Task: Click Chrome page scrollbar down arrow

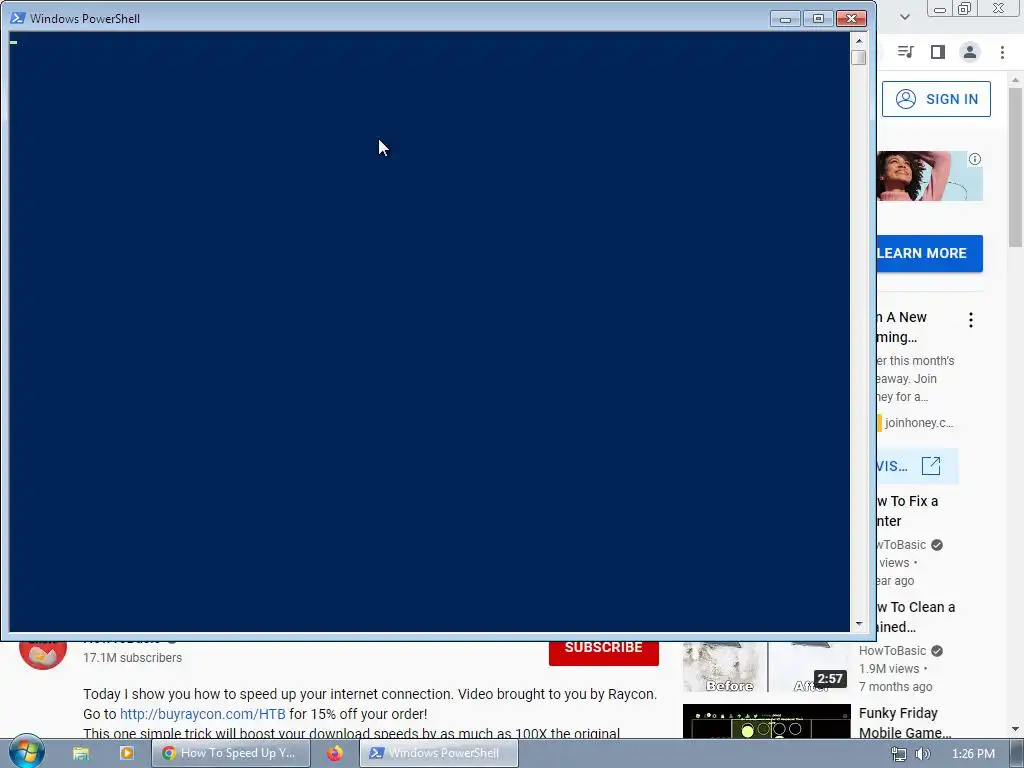Action: (1015, 729)
